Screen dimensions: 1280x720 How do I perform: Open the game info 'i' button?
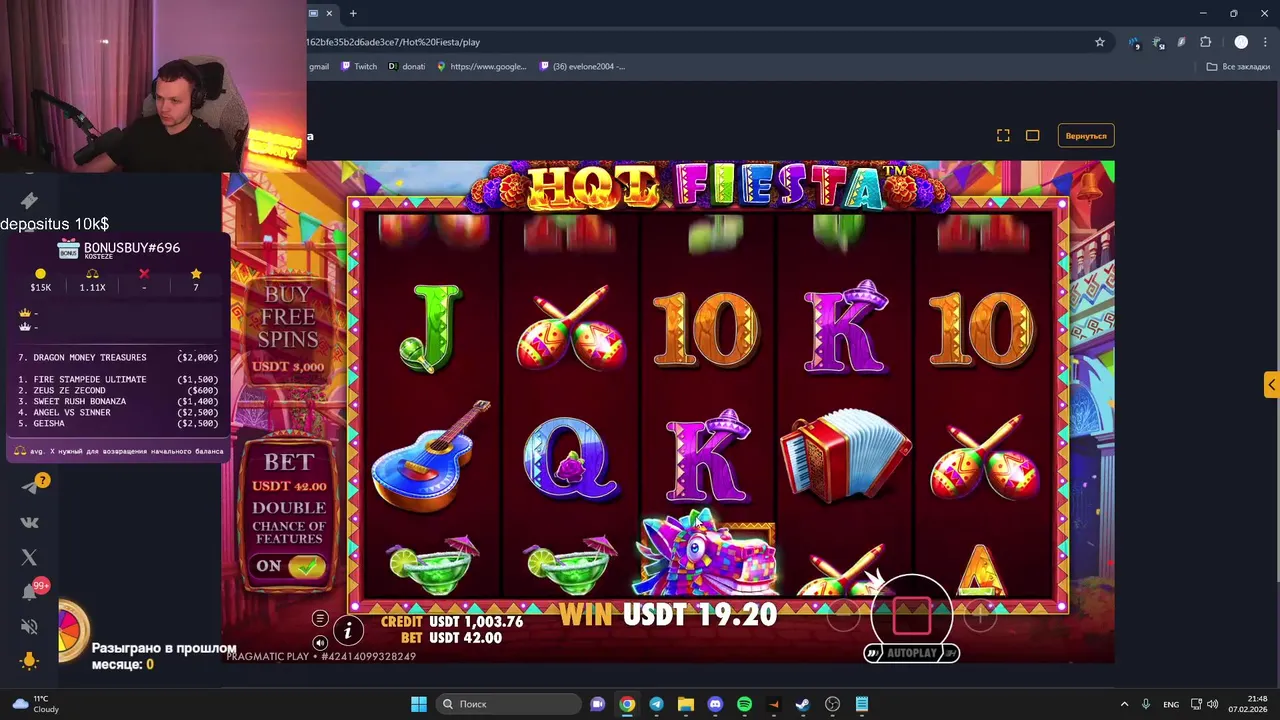point(348,631)
